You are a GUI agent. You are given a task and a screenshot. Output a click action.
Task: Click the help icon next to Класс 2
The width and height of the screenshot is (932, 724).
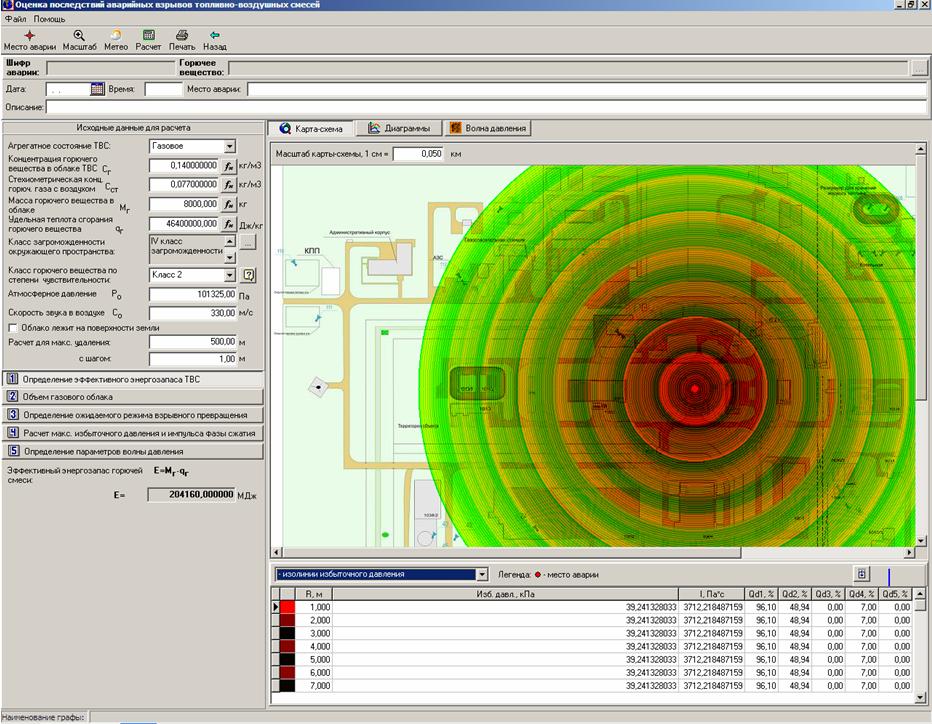coord(250,275)
